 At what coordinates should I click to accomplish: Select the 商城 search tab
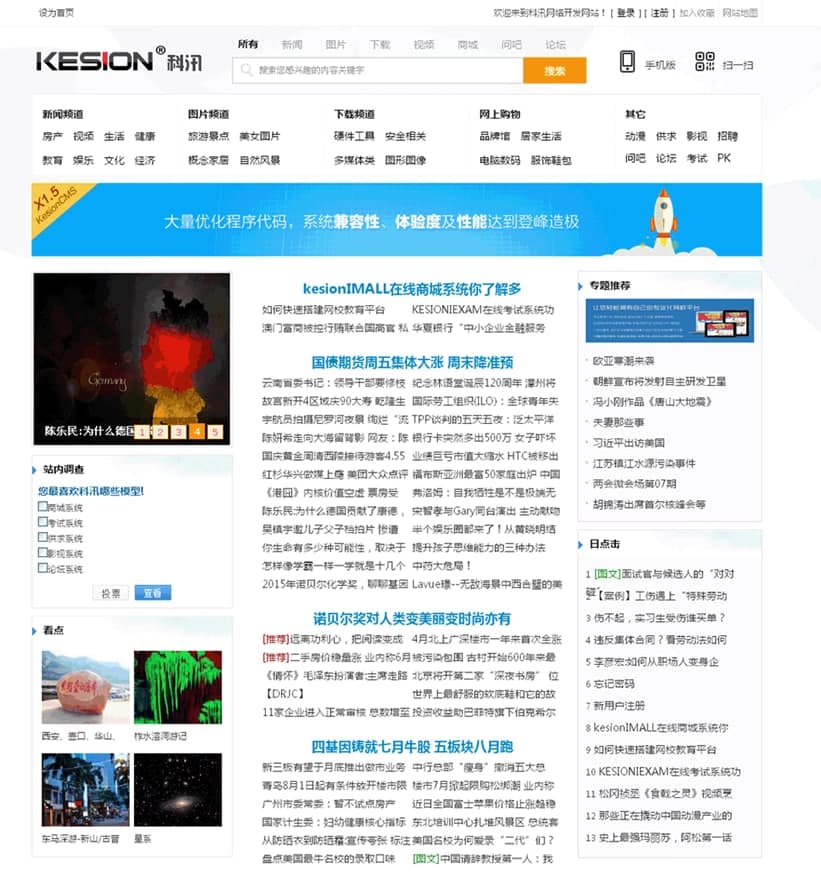468,44
